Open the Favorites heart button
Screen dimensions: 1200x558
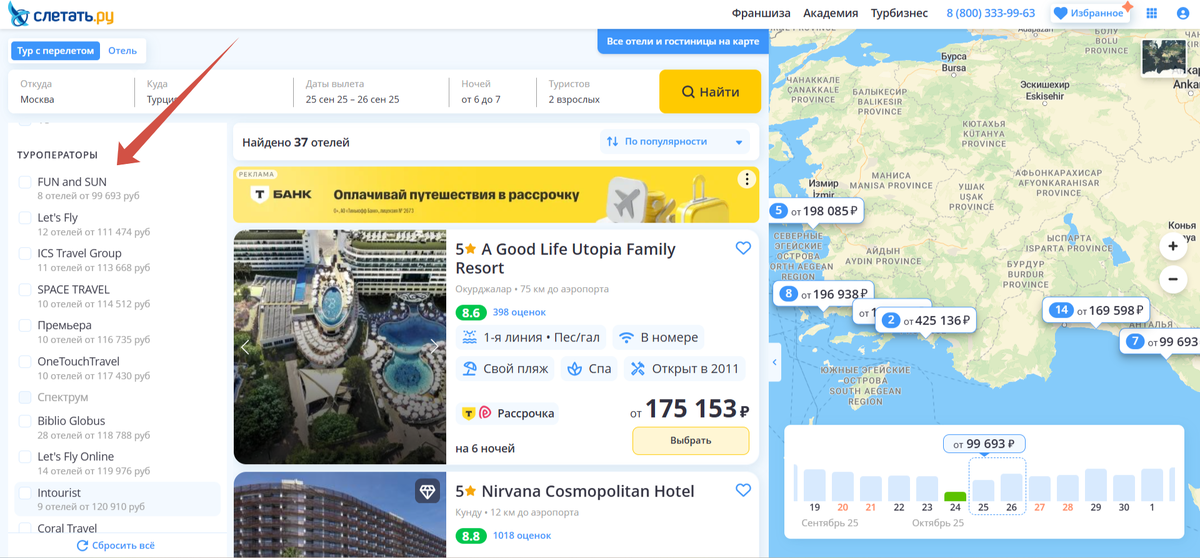click(x=1088, y=13)
